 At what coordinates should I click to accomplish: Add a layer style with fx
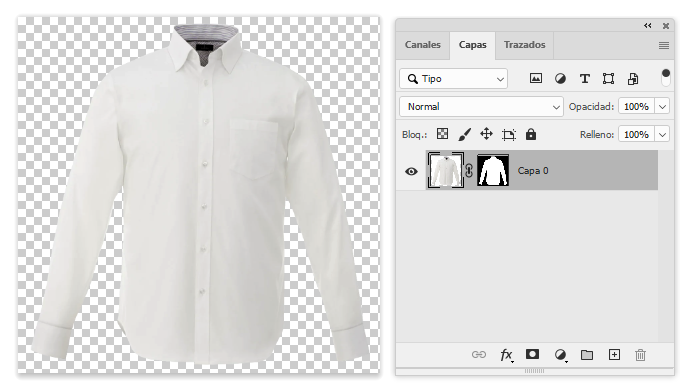pos(506,355)
